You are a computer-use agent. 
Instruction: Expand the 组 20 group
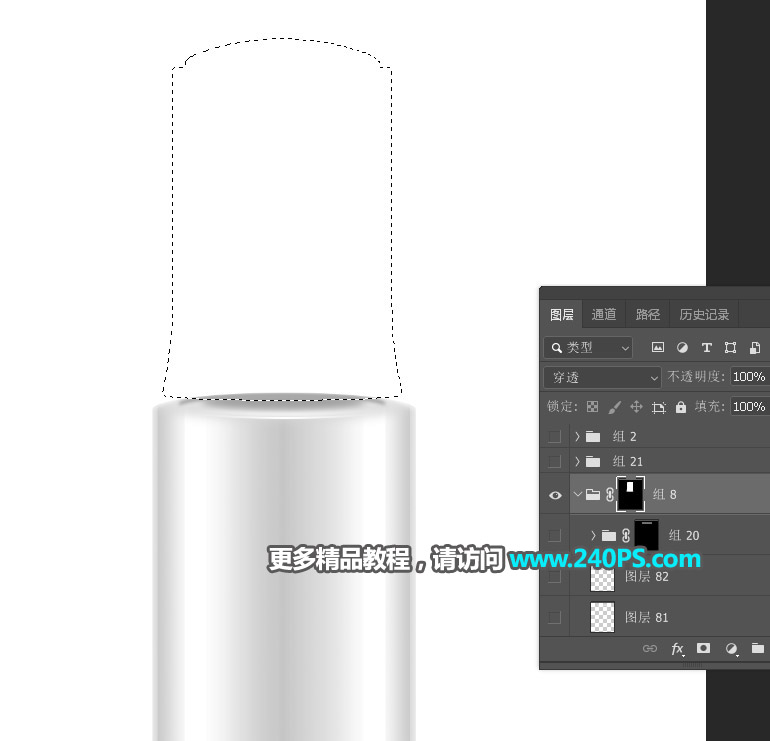click(593, 535)
